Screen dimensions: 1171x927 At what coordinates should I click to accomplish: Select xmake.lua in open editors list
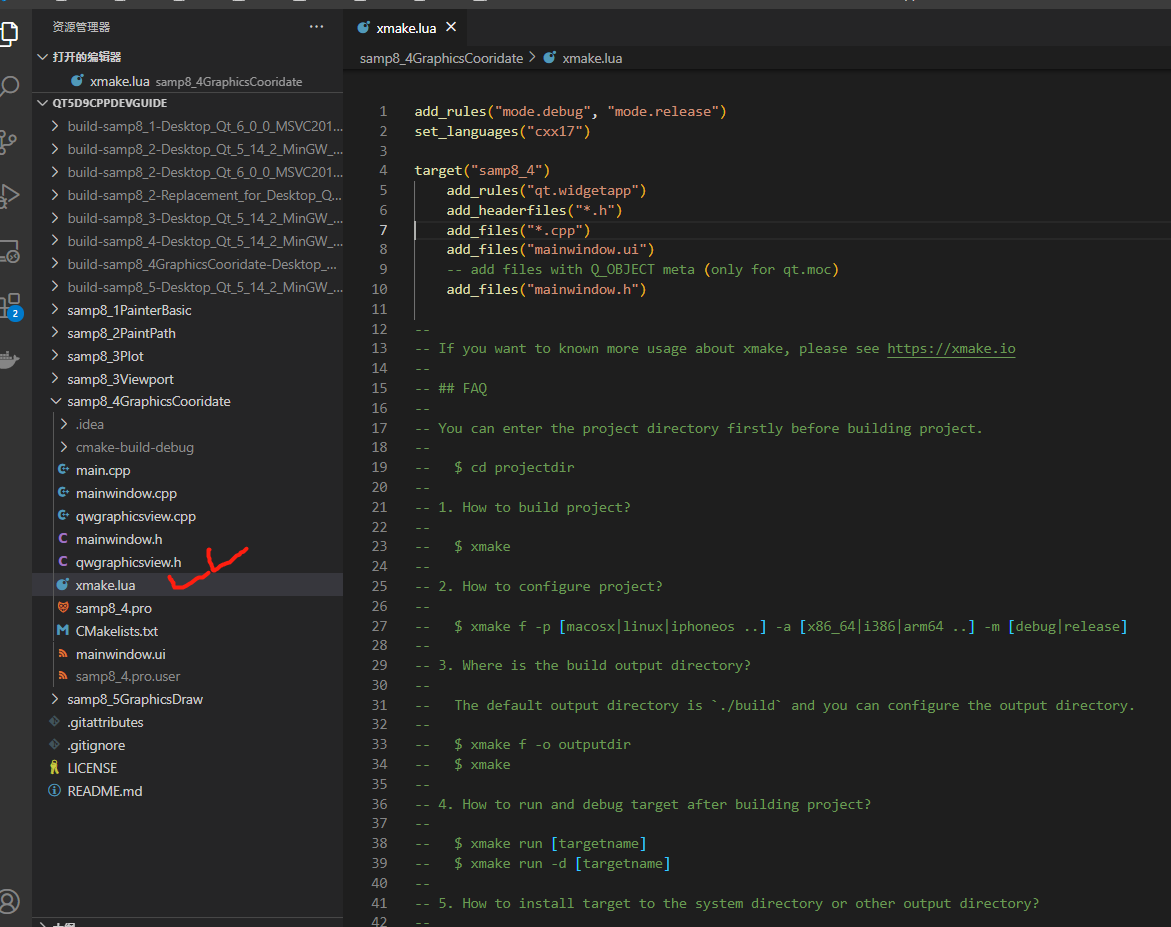point(187,81)
